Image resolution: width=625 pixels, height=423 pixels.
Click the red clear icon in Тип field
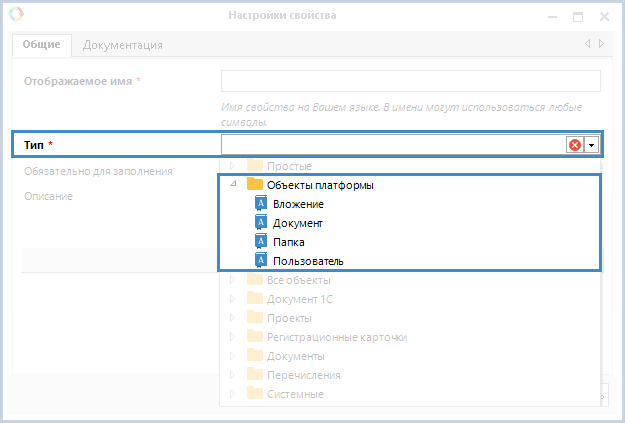coord(575,145)
